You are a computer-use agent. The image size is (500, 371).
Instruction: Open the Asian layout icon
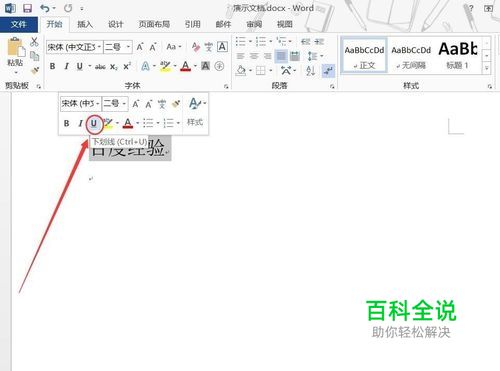(x=286, y=70)
